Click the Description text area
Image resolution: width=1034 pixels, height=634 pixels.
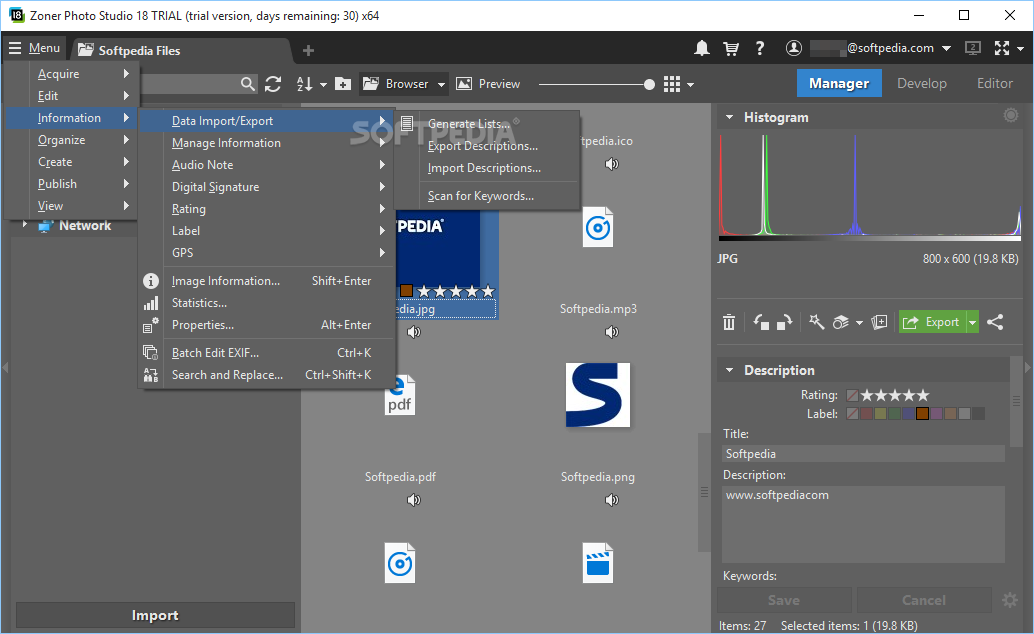(x=863, y=524)
